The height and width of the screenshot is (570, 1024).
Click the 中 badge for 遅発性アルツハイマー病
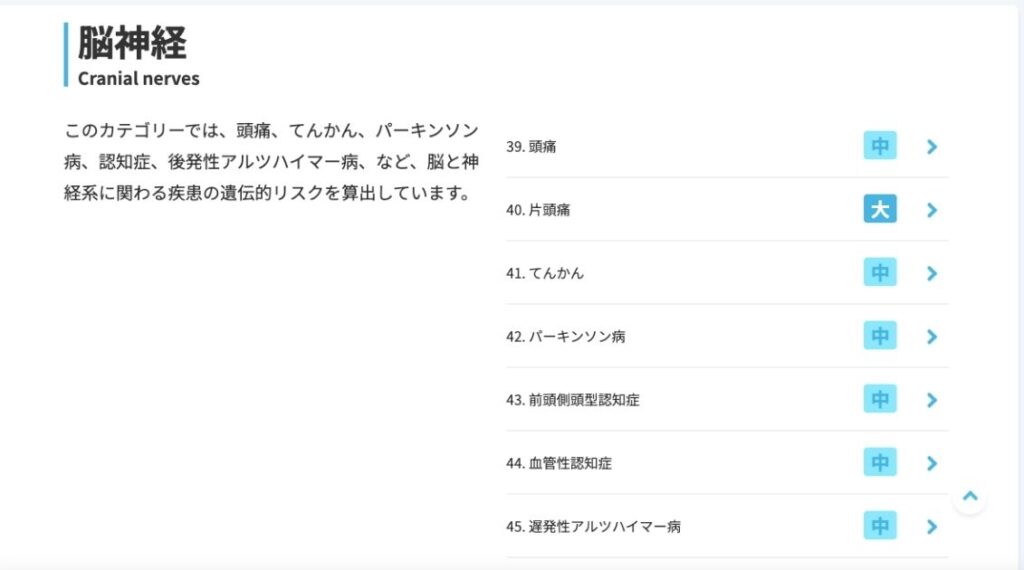880,526
